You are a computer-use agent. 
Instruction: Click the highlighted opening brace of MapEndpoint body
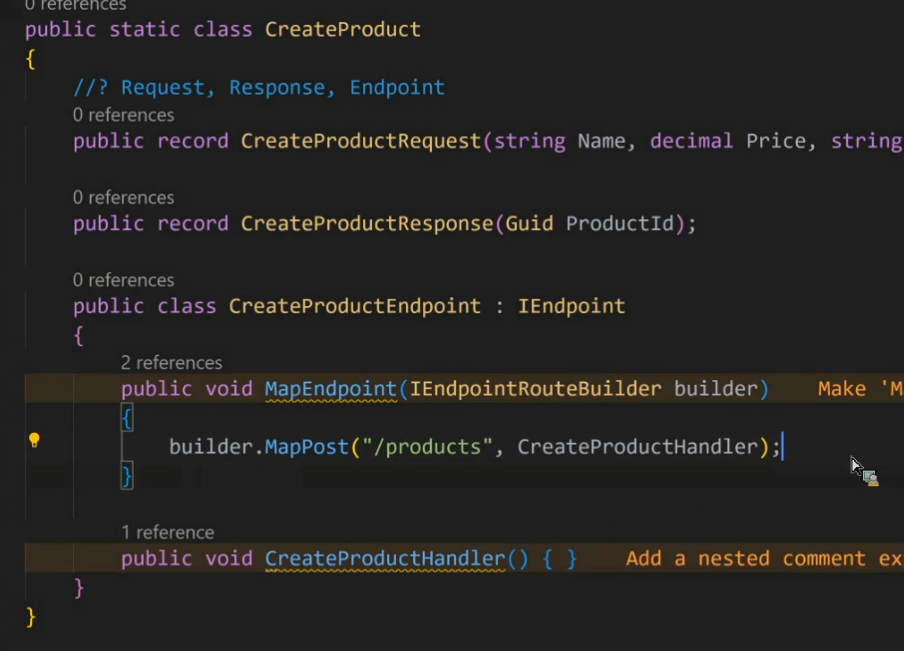[x=127, y=418]
